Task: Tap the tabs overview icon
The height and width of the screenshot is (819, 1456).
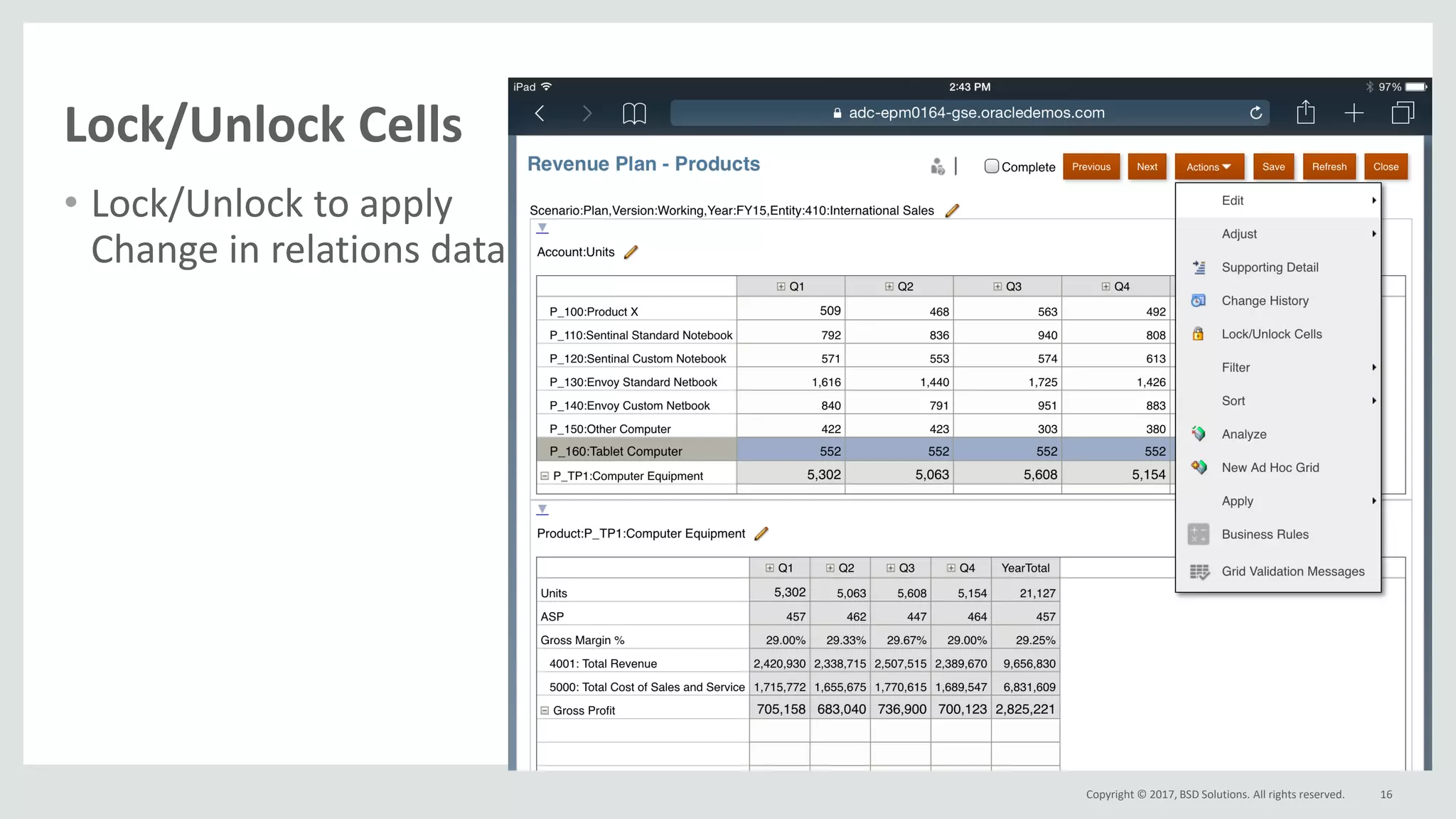Action: pos(1403,112)
